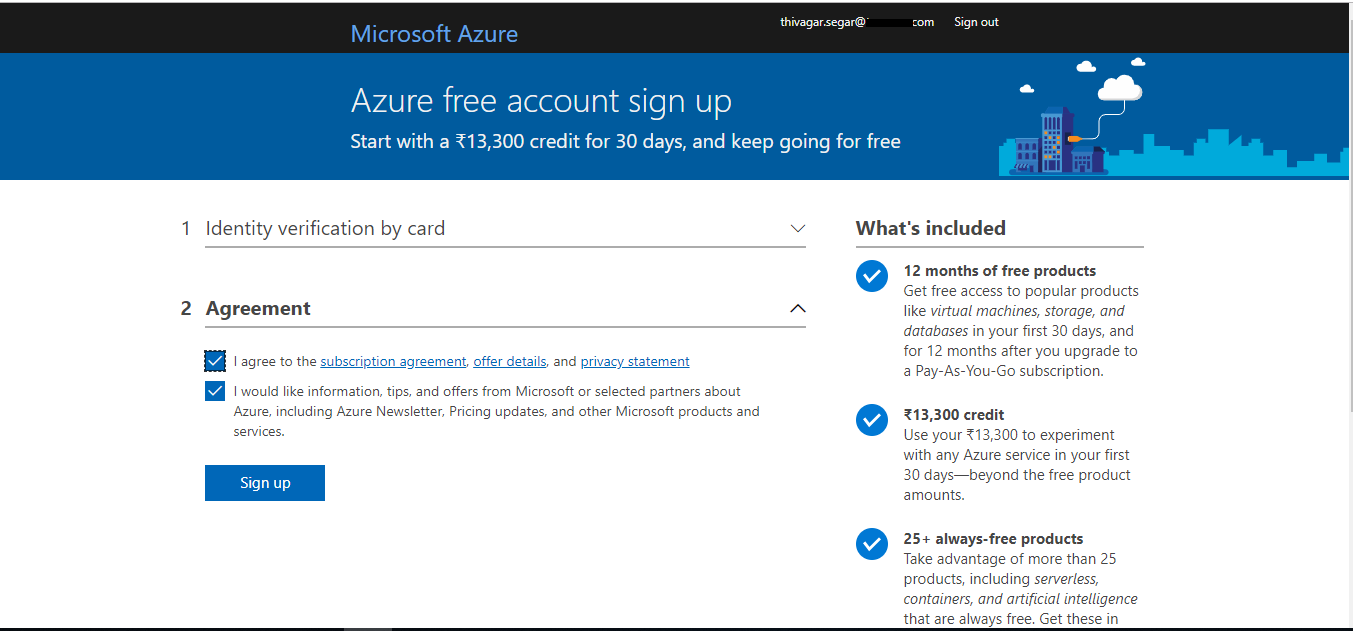1353x631 pixels.
Task: Click the 'Agreement' step title
Action: coord(258,309)
